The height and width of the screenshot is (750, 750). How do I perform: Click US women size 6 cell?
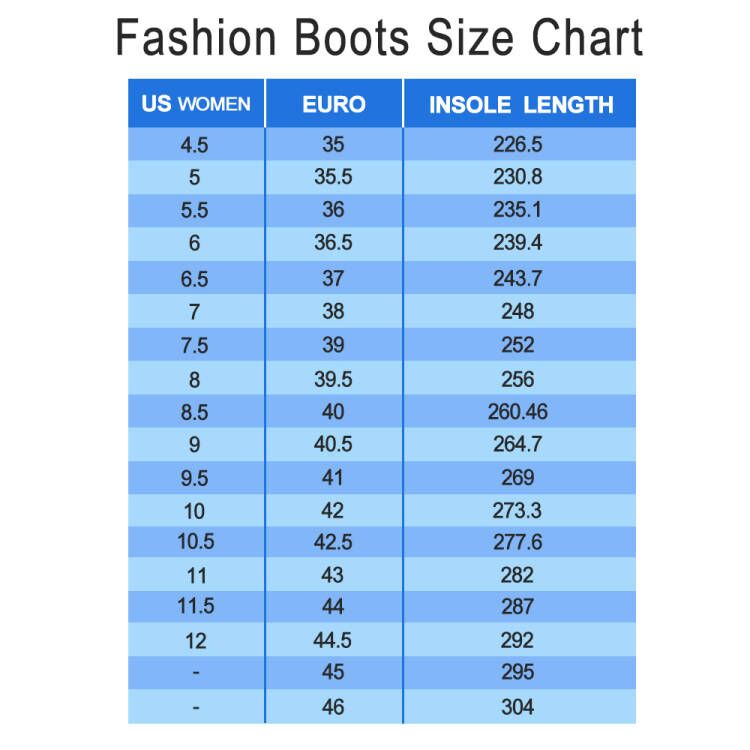click(196, 243)
